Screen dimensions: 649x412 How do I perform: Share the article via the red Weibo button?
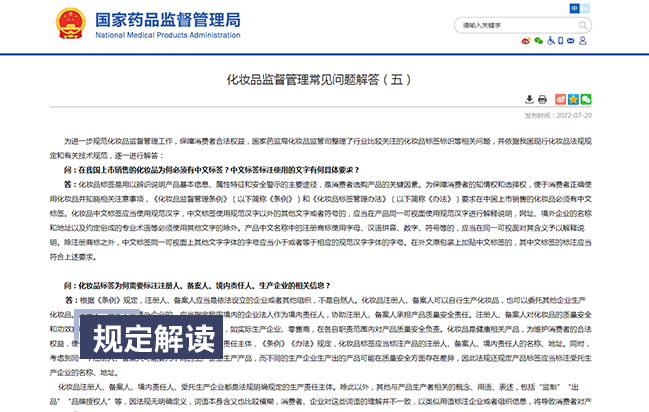[560, 99]
